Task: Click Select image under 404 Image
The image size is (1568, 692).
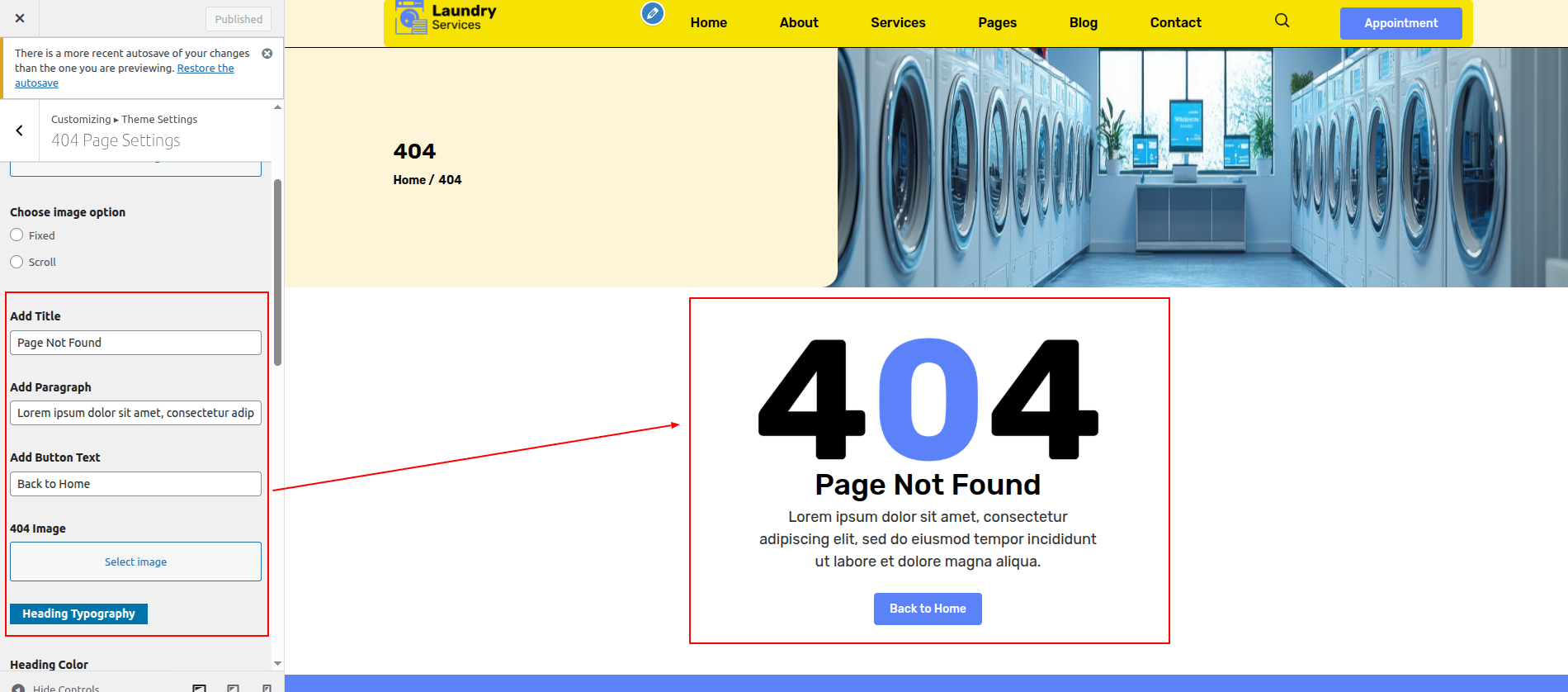Action: (x=135, y=562)
